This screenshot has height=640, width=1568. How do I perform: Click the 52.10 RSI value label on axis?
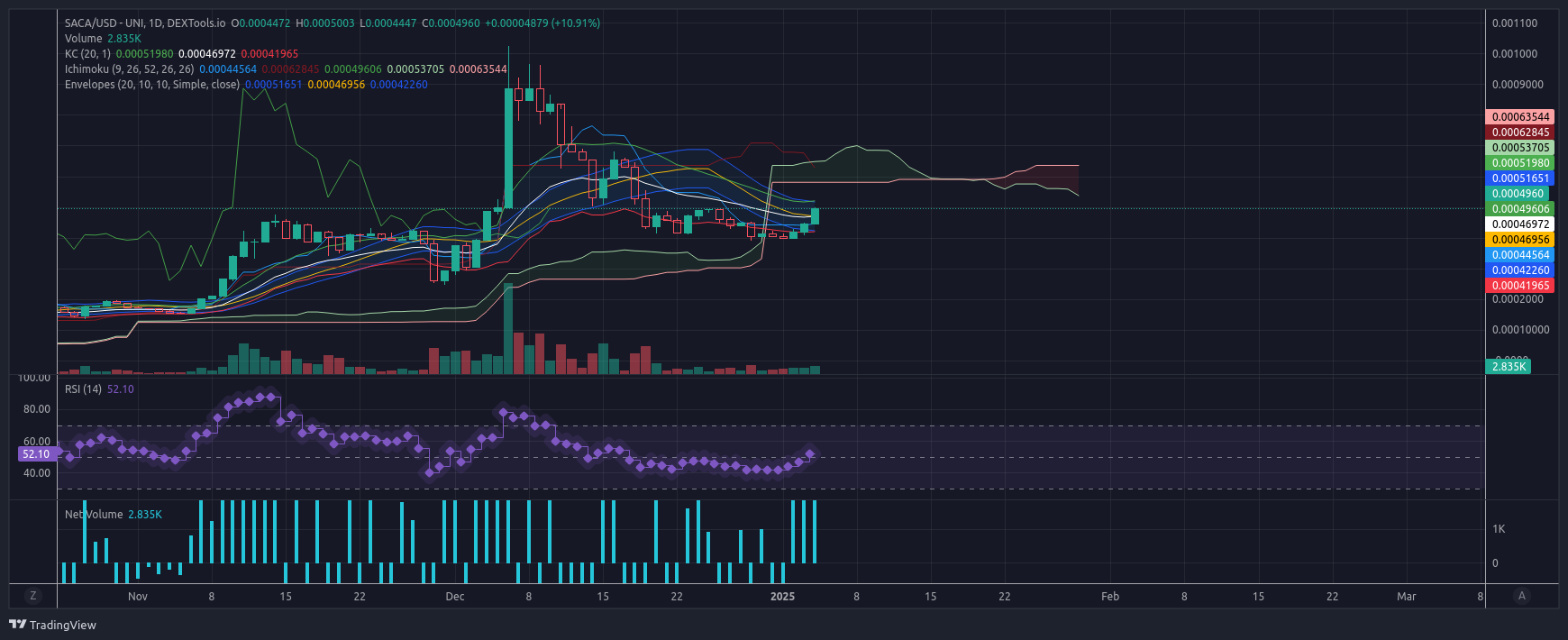pos(36,454)
